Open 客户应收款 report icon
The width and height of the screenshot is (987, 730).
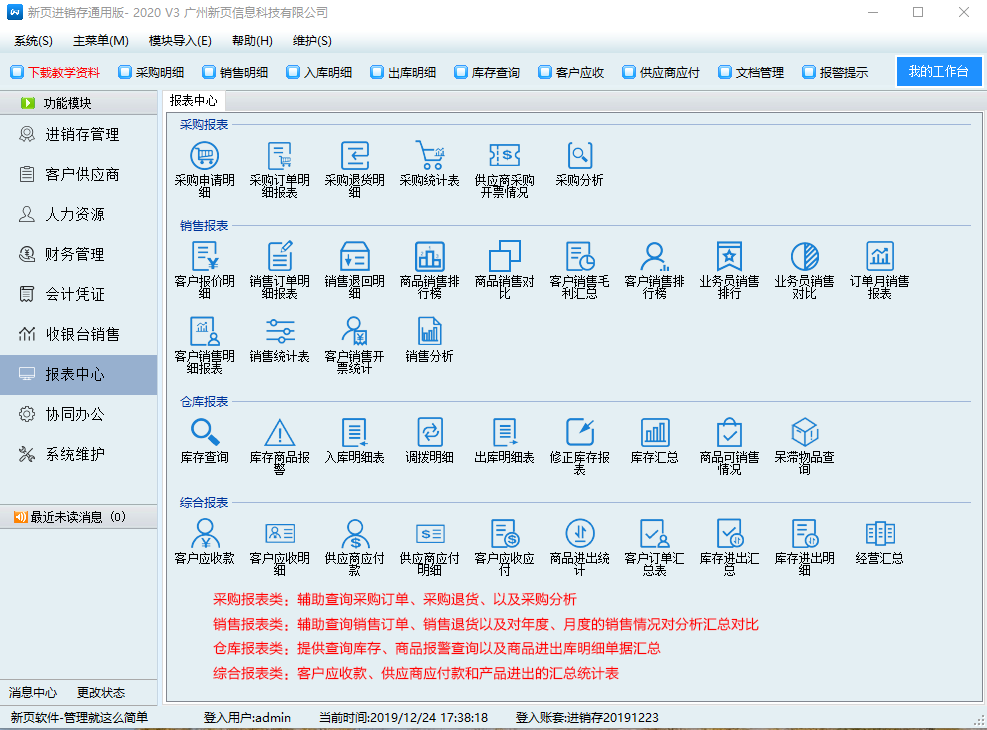tap(205, 533)
